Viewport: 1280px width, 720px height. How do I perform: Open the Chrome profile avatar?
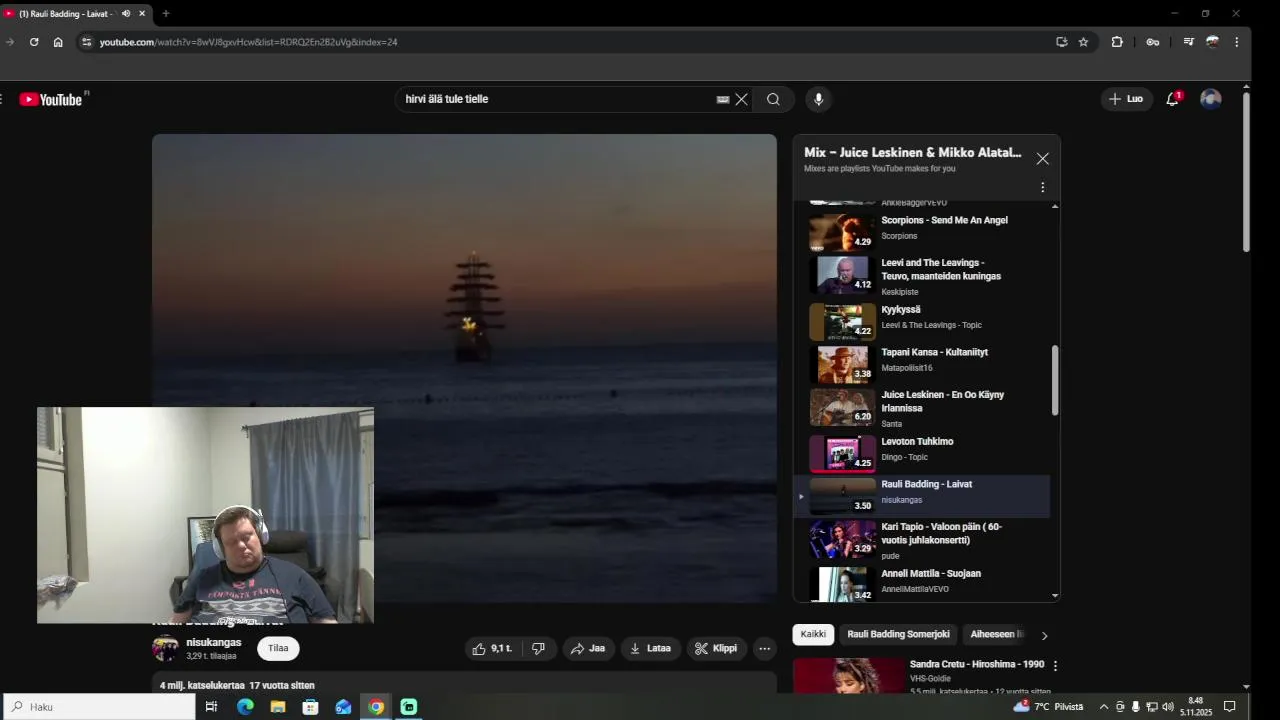pos(1212,42)
